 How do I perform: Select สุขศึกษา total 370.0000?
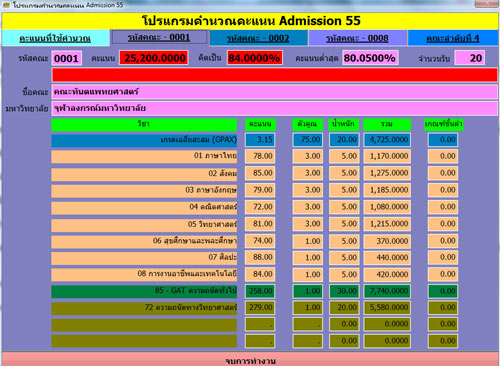pyautogui.click(x=387, y=241)
